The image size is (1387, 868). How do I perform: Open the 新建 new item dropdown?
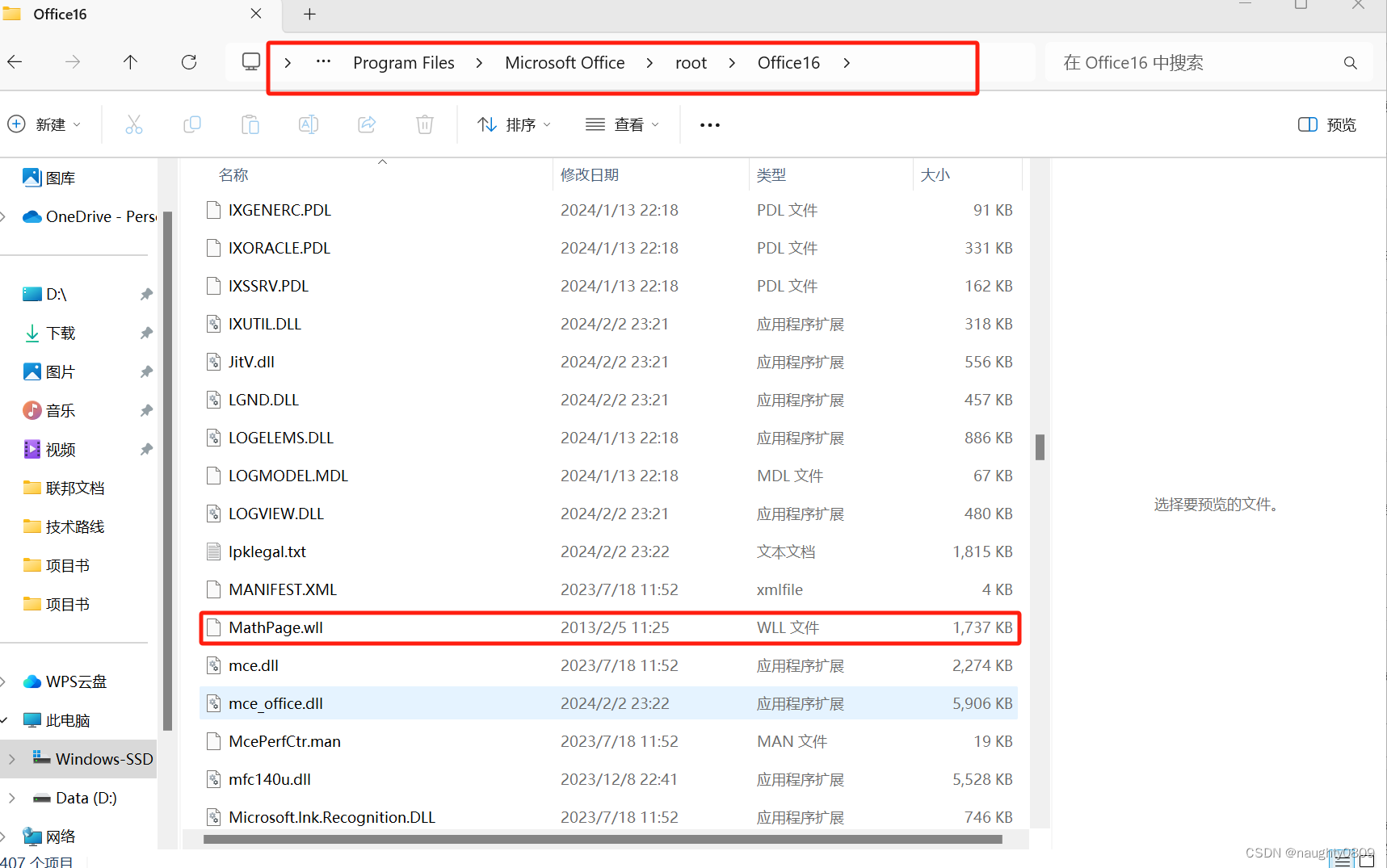coord(44,124)
